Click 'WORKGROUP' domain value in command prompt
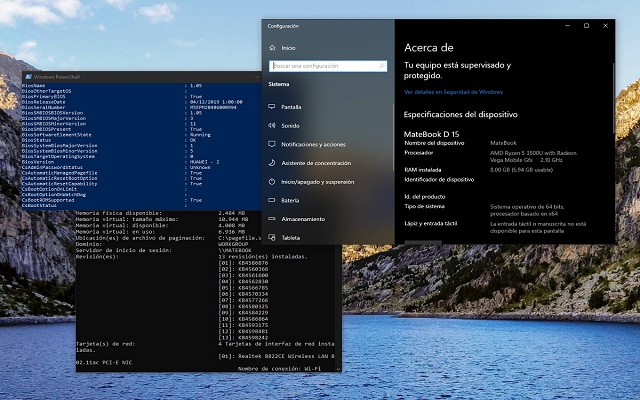The height and width of the screenshot is (400, 640). pos(233,244)
